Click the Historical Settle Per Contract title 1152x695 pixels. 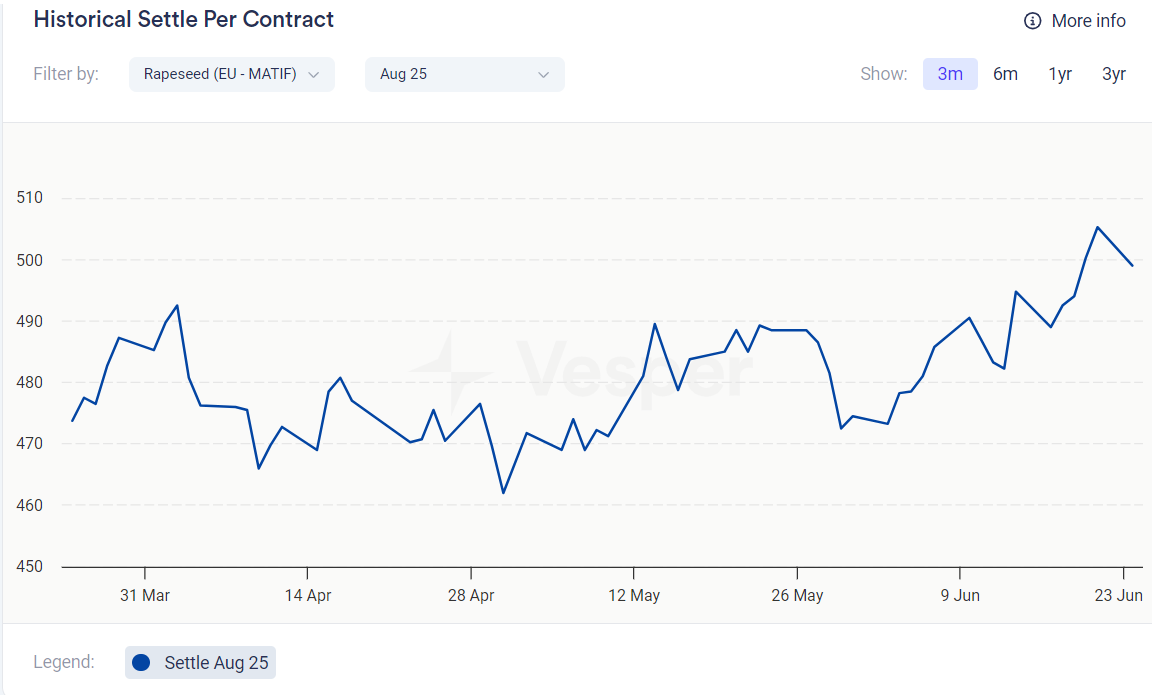coord(184,20)
